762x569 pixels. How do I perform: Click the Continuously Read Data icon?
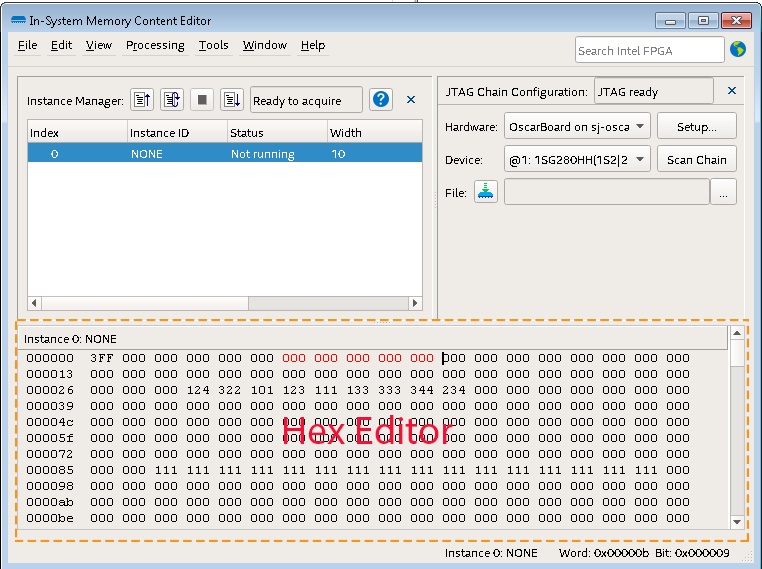click(x=172, y=100)
